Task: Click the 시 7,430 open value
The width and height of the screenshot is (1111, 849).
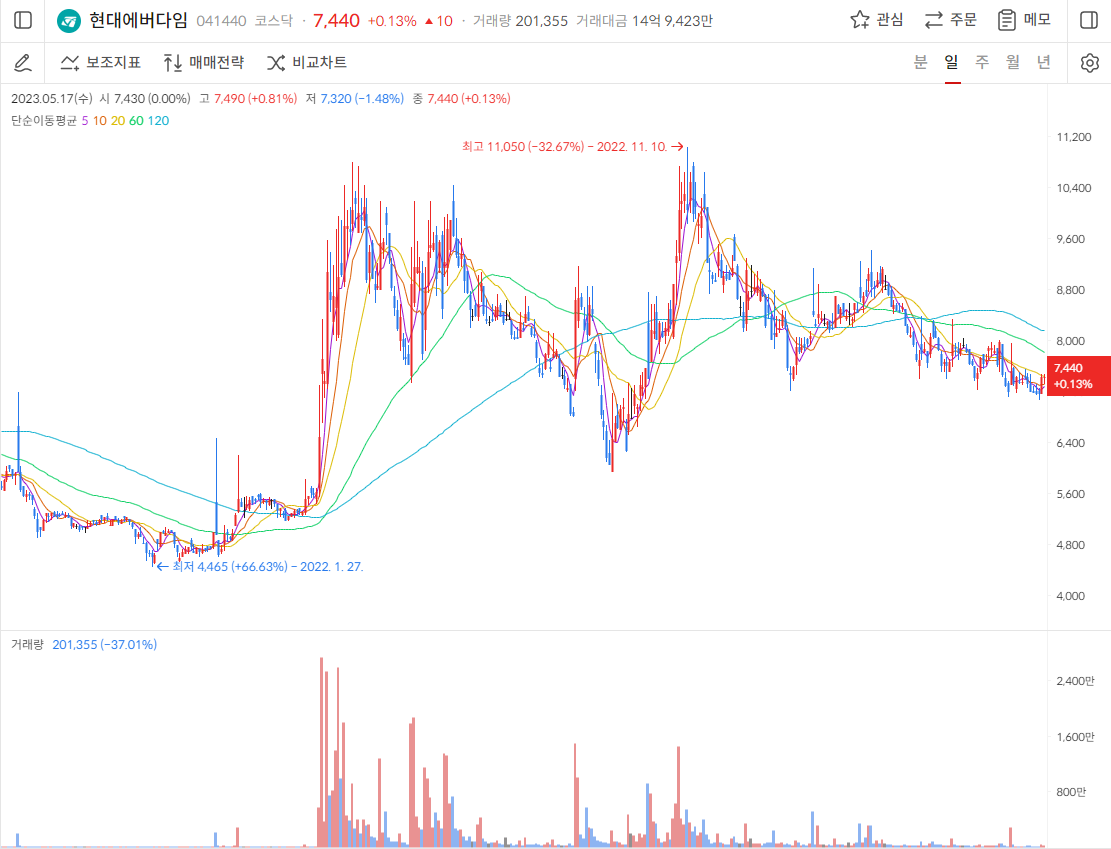Action: [145, 99]
